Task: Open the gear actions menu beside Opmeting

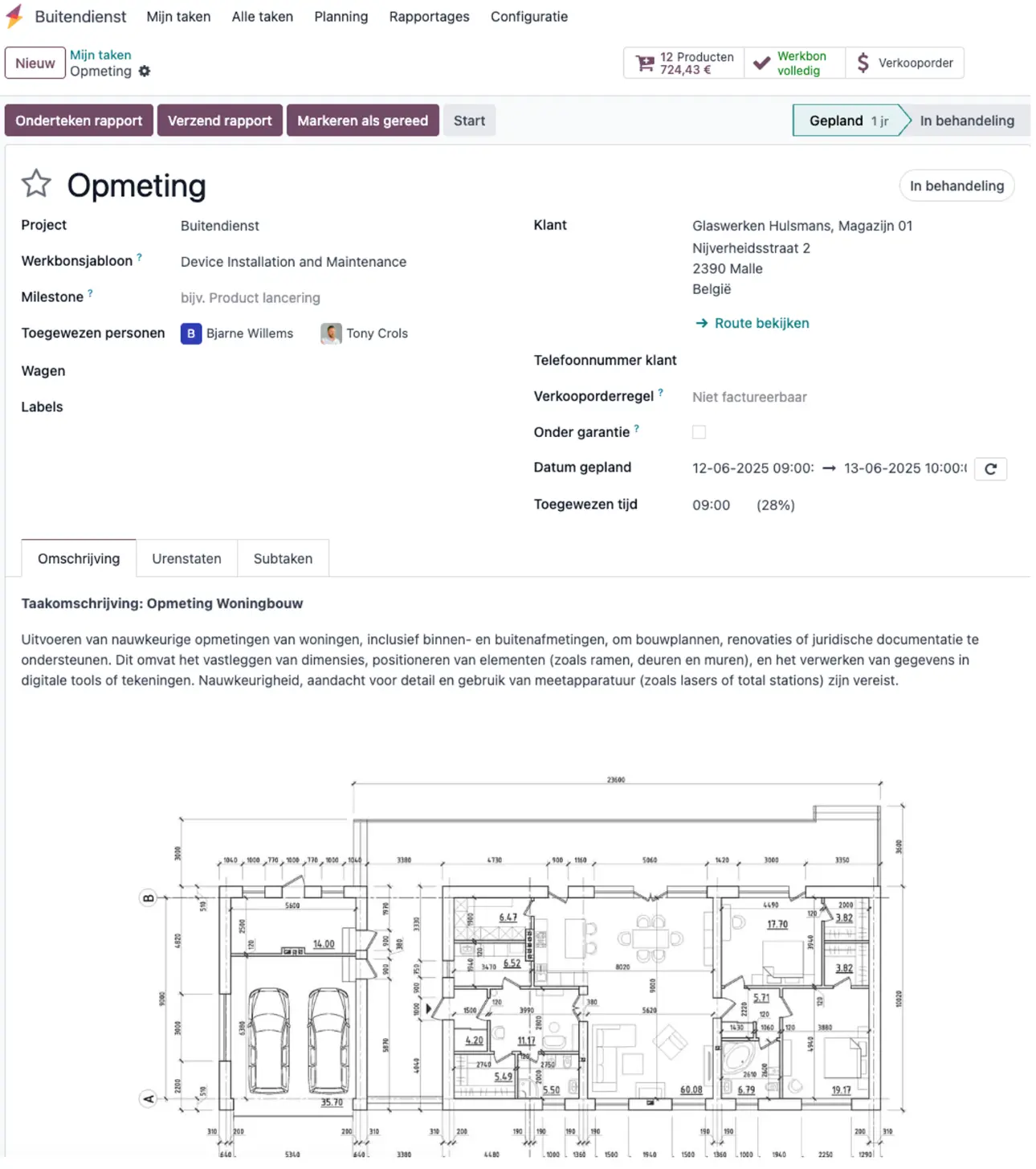Action: click(x=145, y=71)
